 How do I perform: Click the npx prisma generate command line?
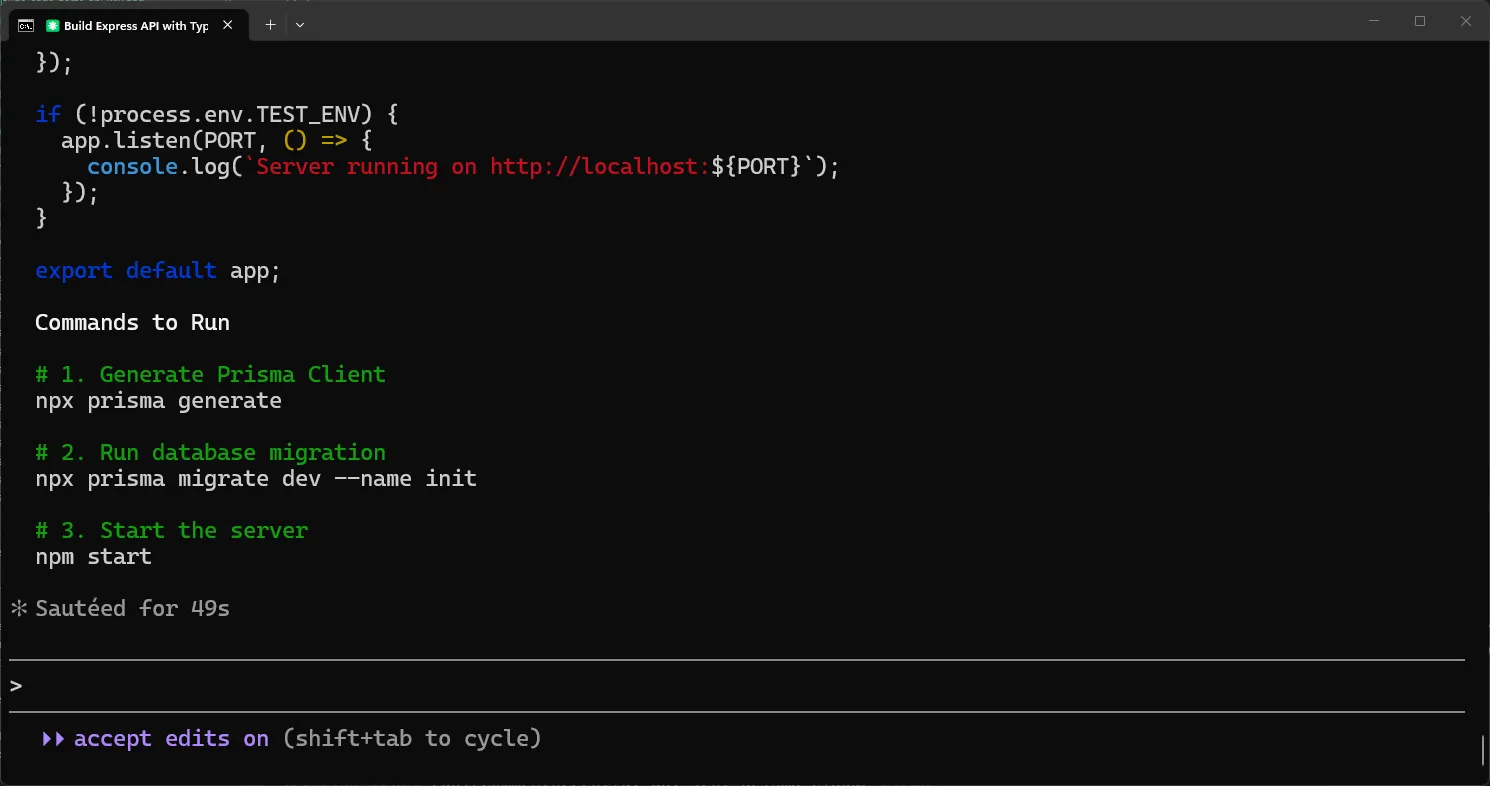pos(158,401)
